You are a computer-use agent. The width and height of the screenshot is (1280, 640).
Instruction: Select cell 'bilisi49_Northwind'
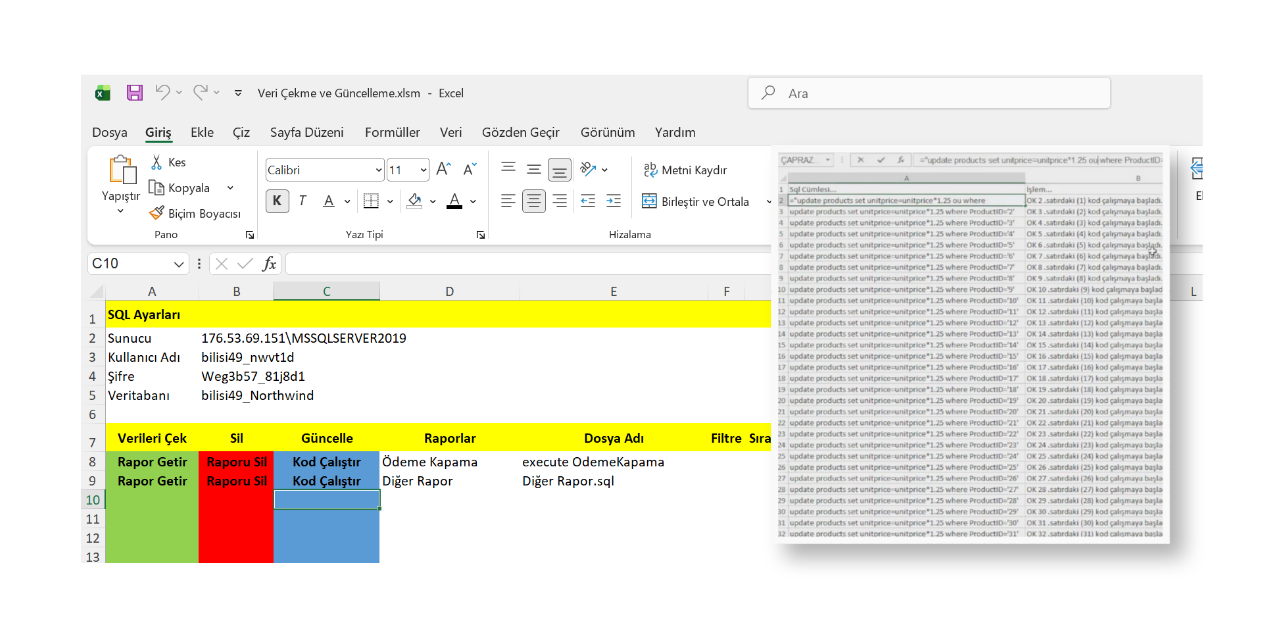(x=257, y=395)
